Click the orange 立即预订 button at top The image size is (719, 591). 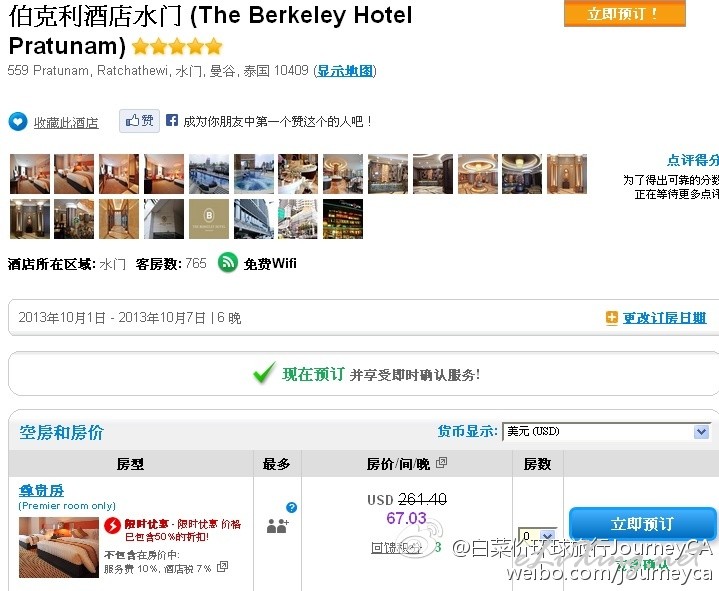click(625, 13)
